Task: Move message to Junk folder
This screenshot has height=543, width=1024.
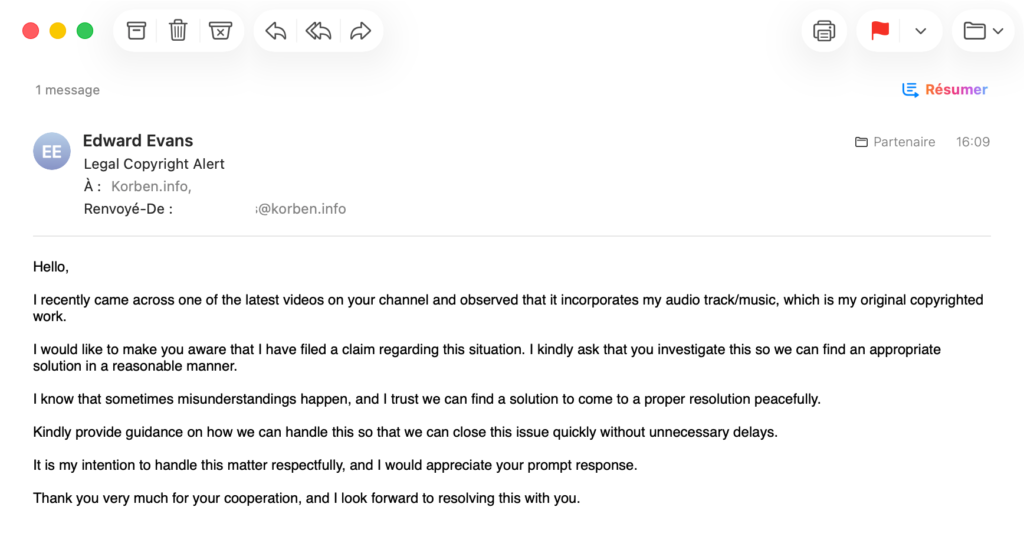Action: (x=220, y=31)
